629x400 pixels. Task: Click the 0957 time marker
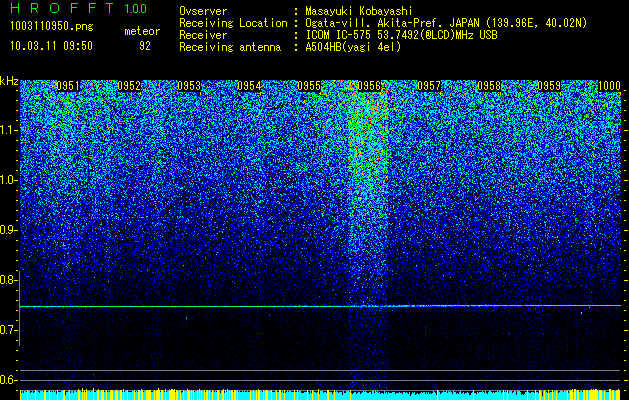(x=429, y=86)
